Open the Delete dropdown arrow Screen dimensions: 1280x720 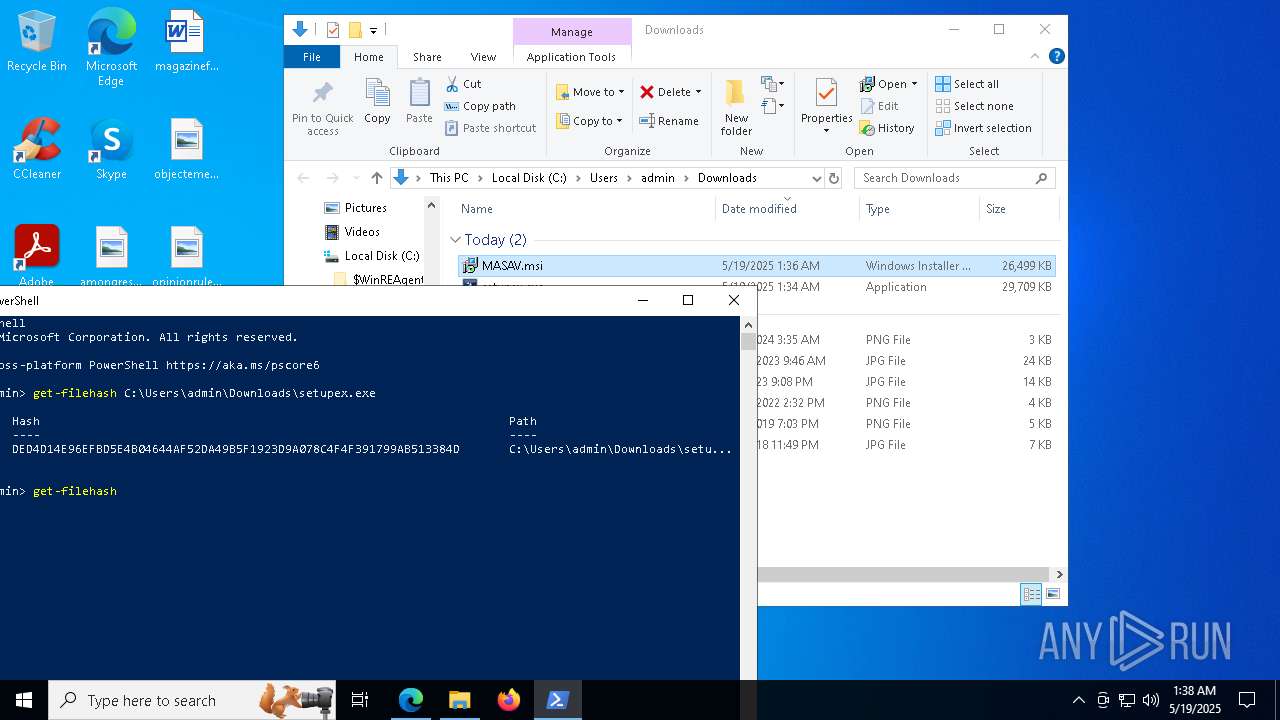[698, 92]
